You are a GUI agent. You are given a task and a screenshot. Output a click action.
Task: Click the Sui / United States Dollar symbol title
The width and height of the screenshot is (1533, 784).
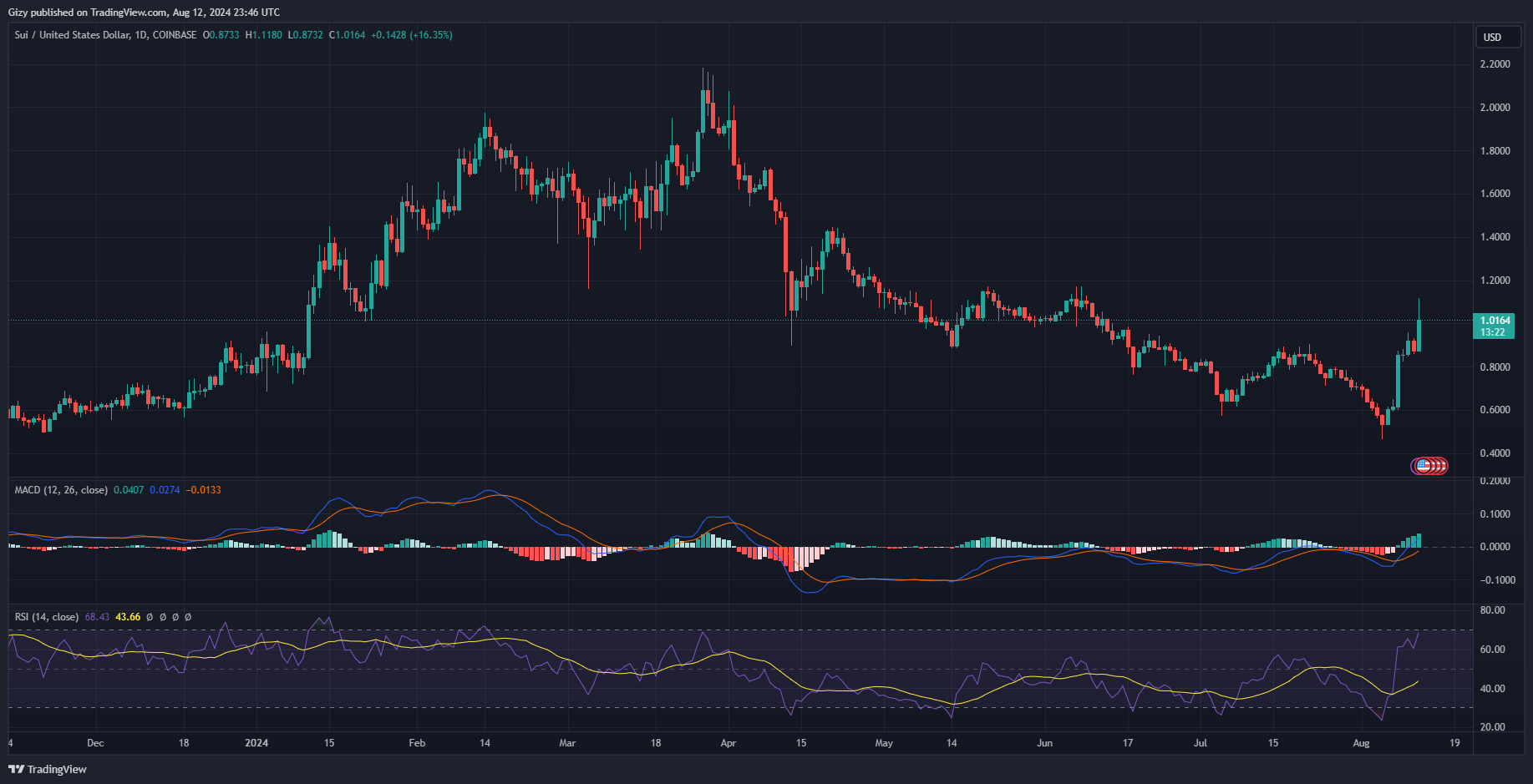tap(106, 35)
